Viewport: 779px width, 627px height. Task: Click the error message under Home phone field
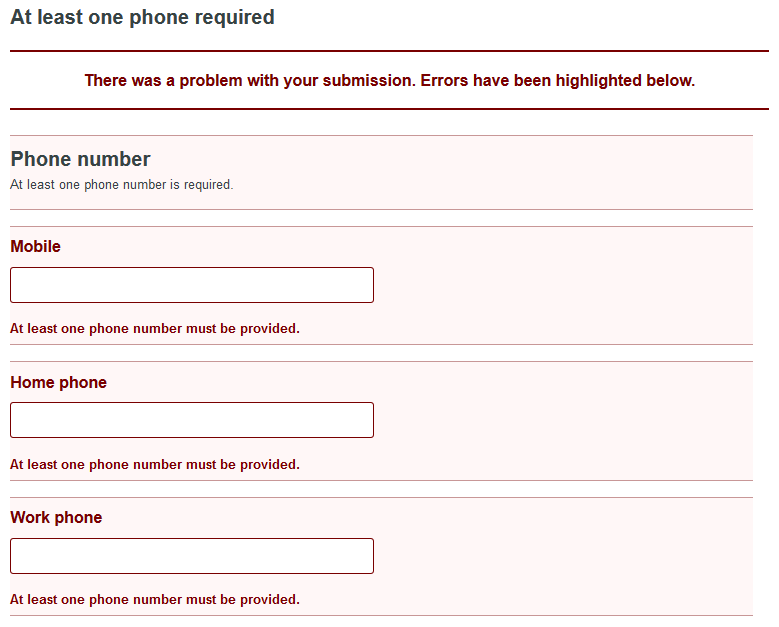point(155,465)
